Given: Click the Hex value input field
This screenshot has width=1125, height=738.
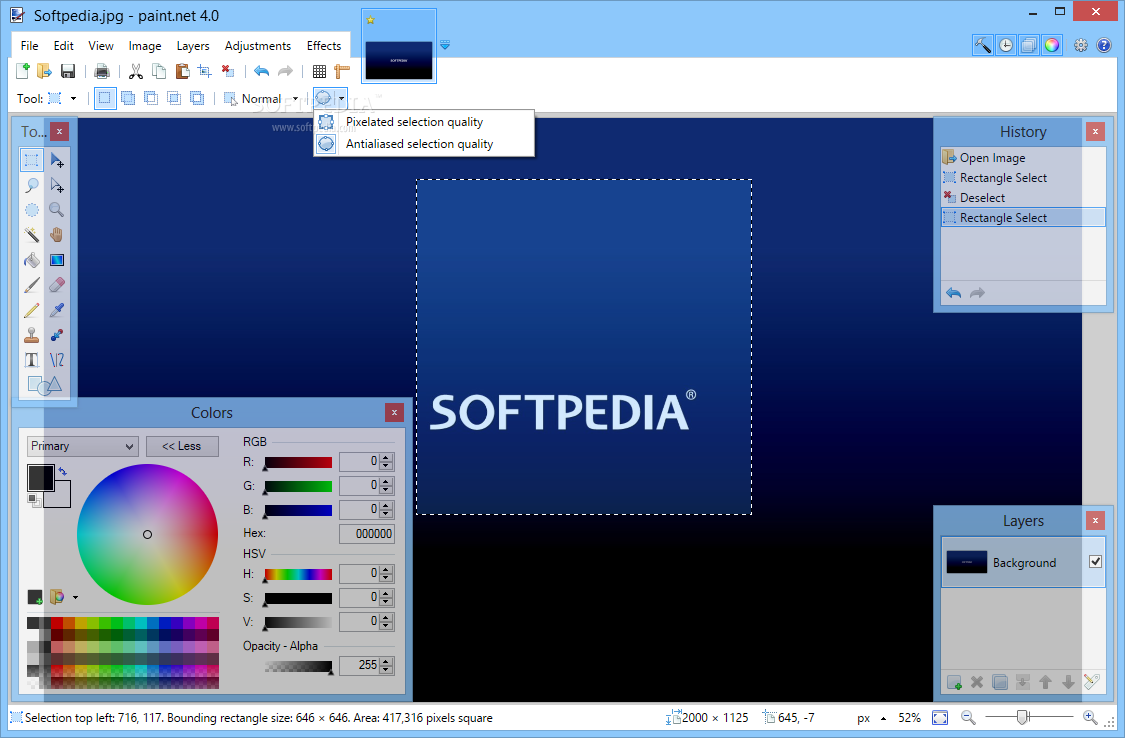Looking at the screenshot, I should click(x=367, y=534).
